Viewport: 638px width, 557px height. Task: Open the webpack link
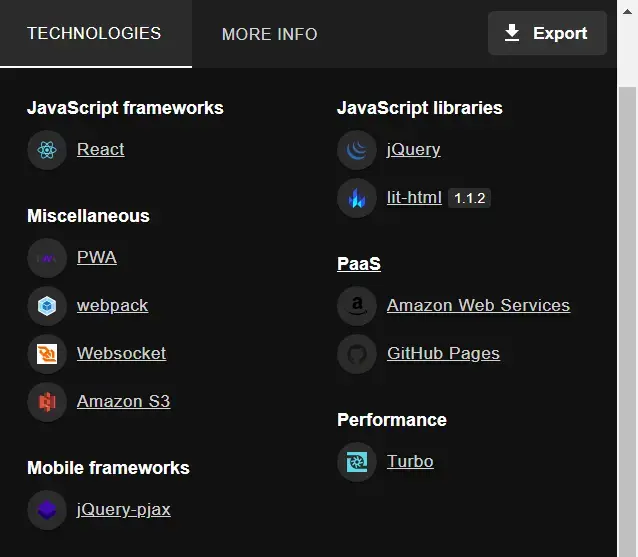click(x=112, y=306)
